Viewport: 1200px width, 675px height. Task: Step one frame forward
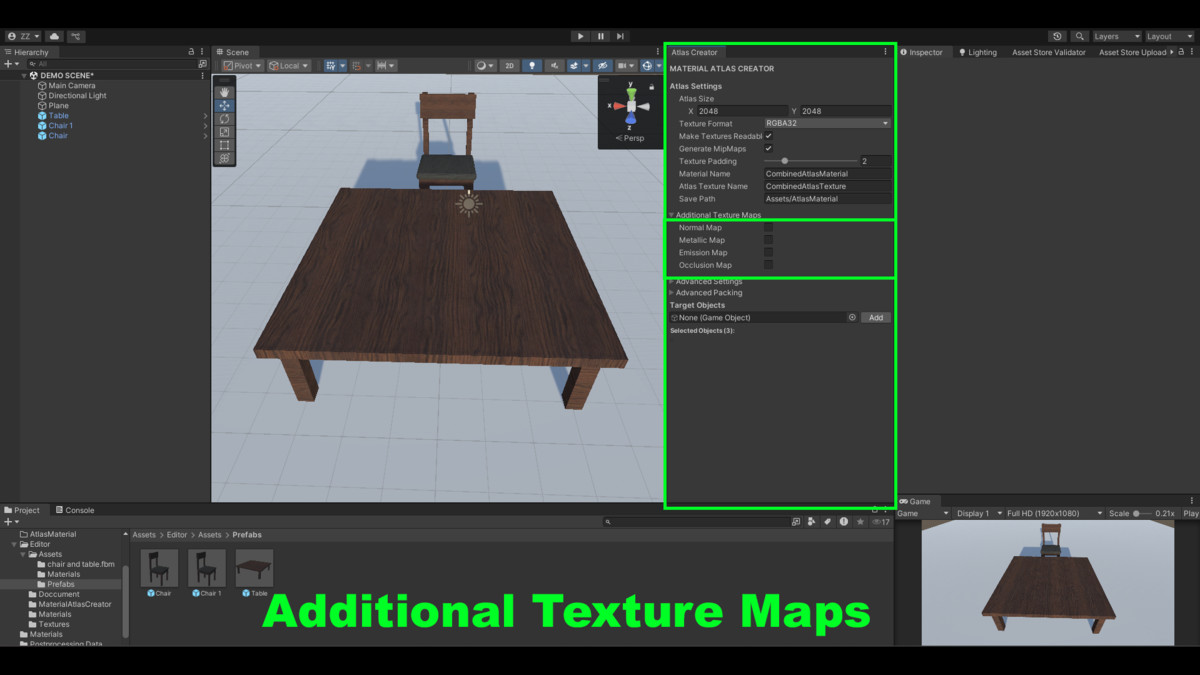click(621, 36)
